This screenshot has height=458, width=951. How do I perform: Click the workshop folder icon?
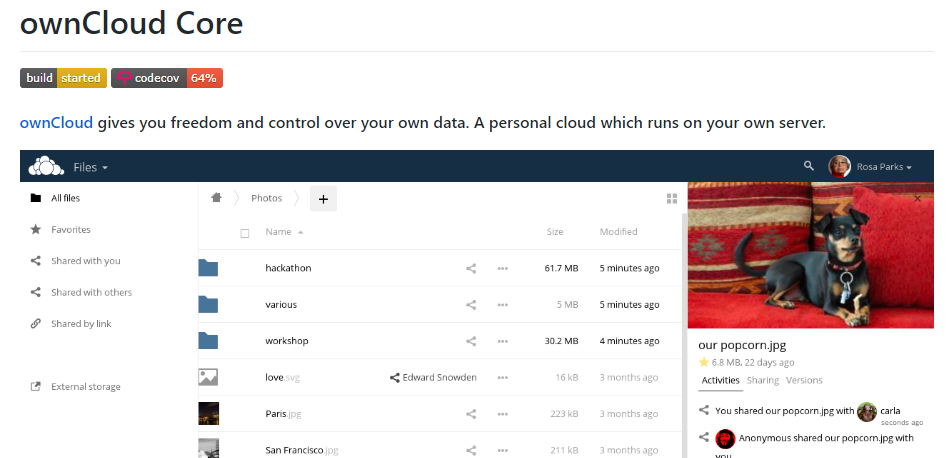point(208,340)
